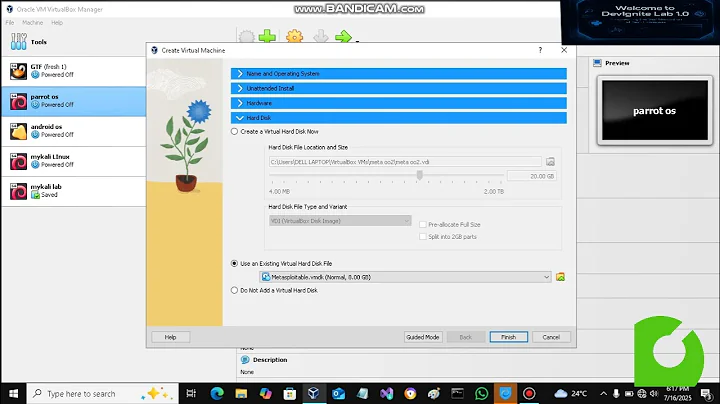Open Visual Studio from the taskbar
The height and width of the screenshot is (404, 720).
tap(387, 393)
